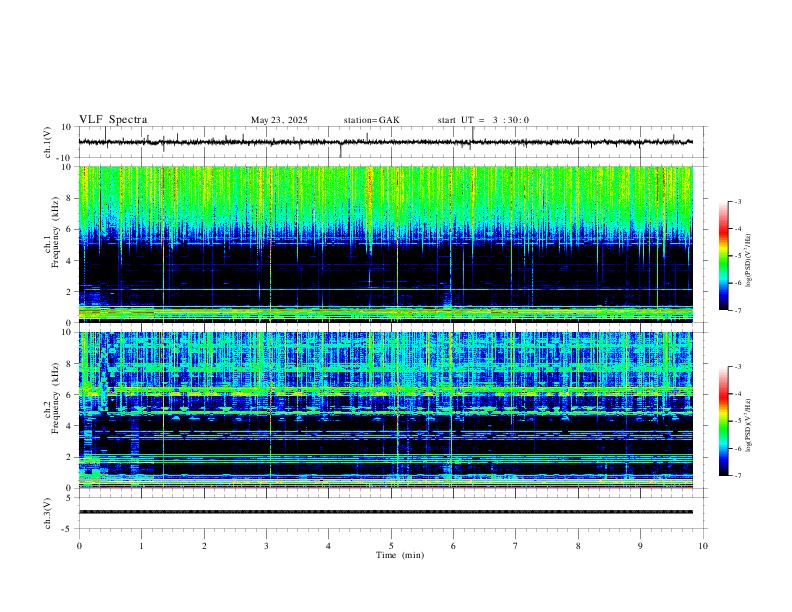Viewport: 792px width, 612px height.
Task: Click the log(PSD) label beside ch.2 colorbar
Action: pyautogui.click(x=749, y=425)
